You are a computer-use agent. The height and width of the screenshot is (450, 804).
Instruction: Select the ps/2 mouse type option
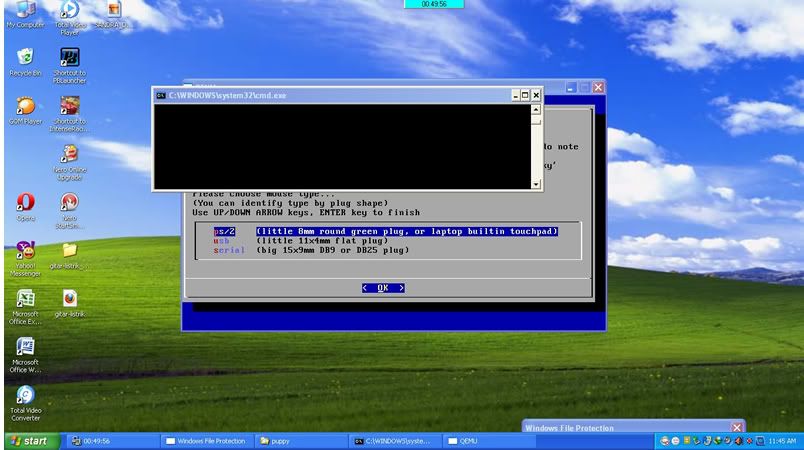386,231
